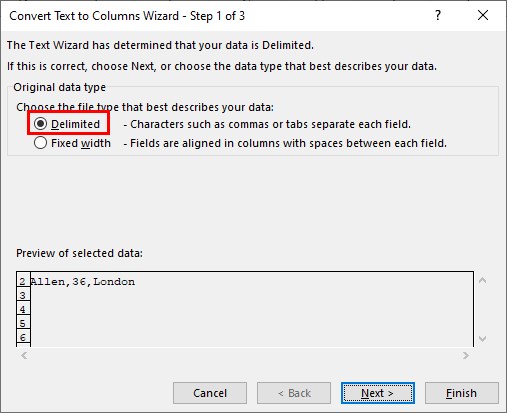Image resolution: width=507 pixels, height=413 pixels.
Task: Click the wizard's Step 1 of 3 title bar
Action: (x=127, y=16)
